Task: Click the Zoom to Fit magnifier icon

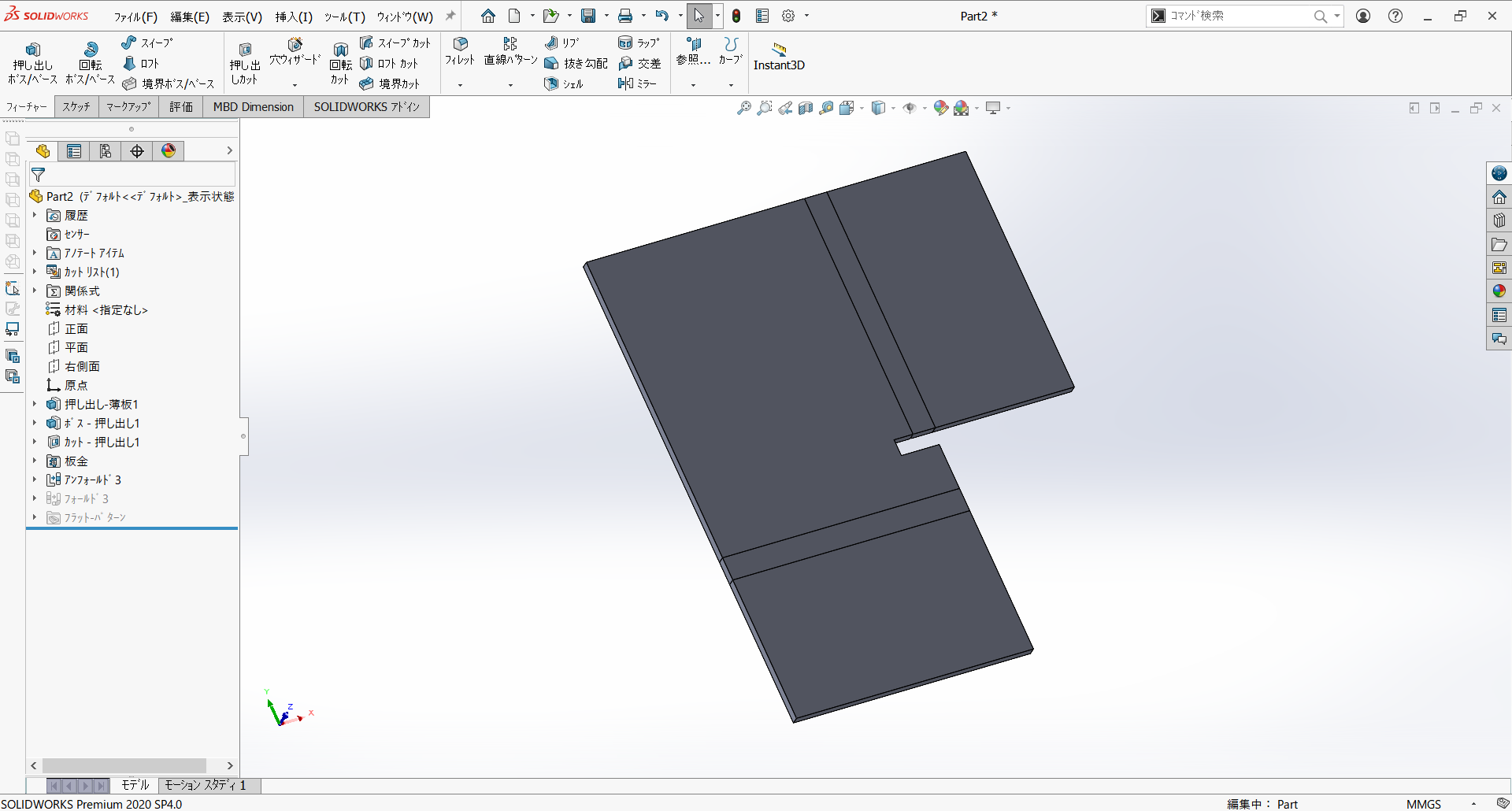Action: (743, 108)
